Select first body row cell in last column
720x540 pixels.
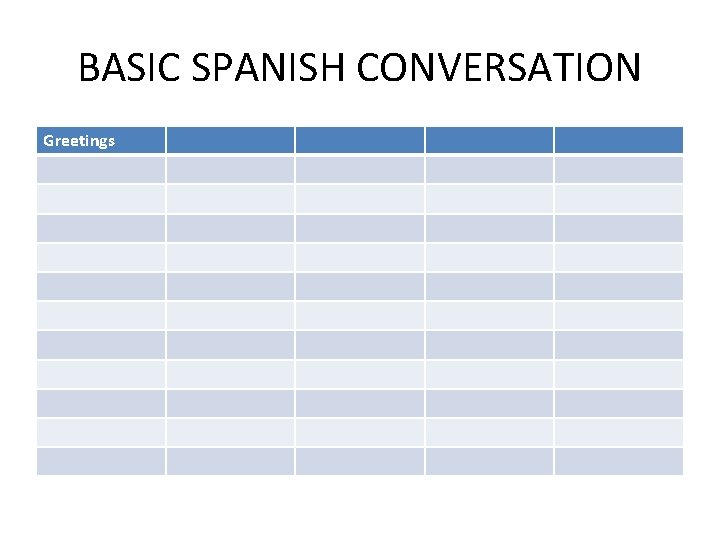click(x=619, y=169)
